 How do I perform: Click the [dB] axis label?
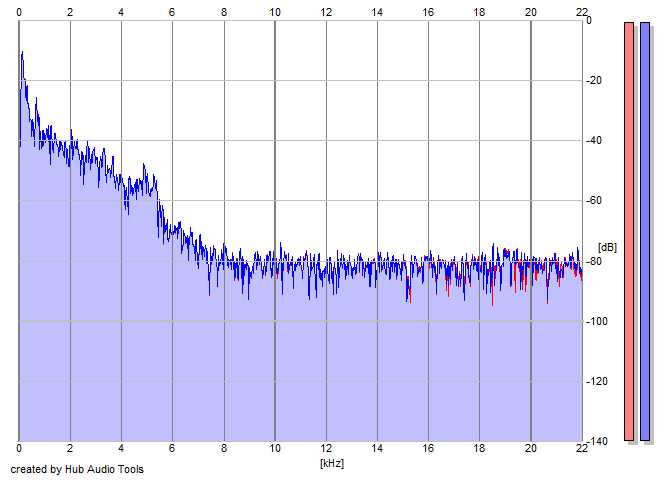point(607,247)
